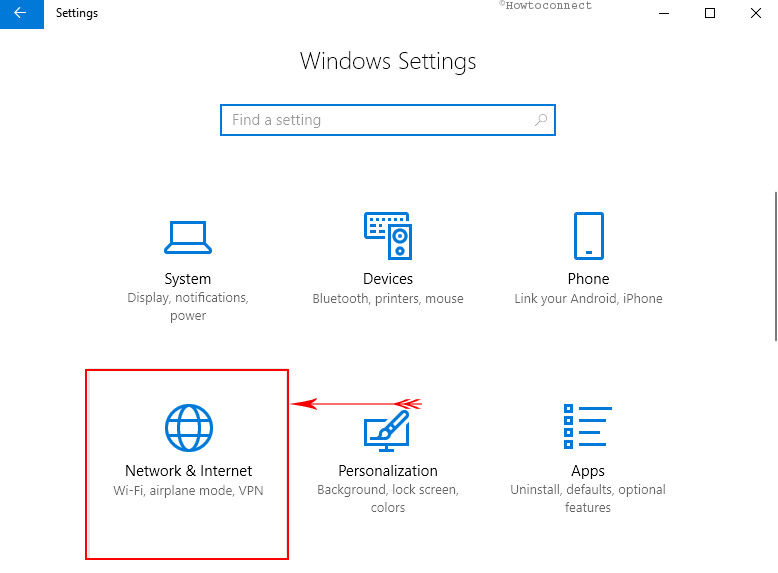Open the Apps list icon
The image size is (778, 573).
click(x=588, y=427)
